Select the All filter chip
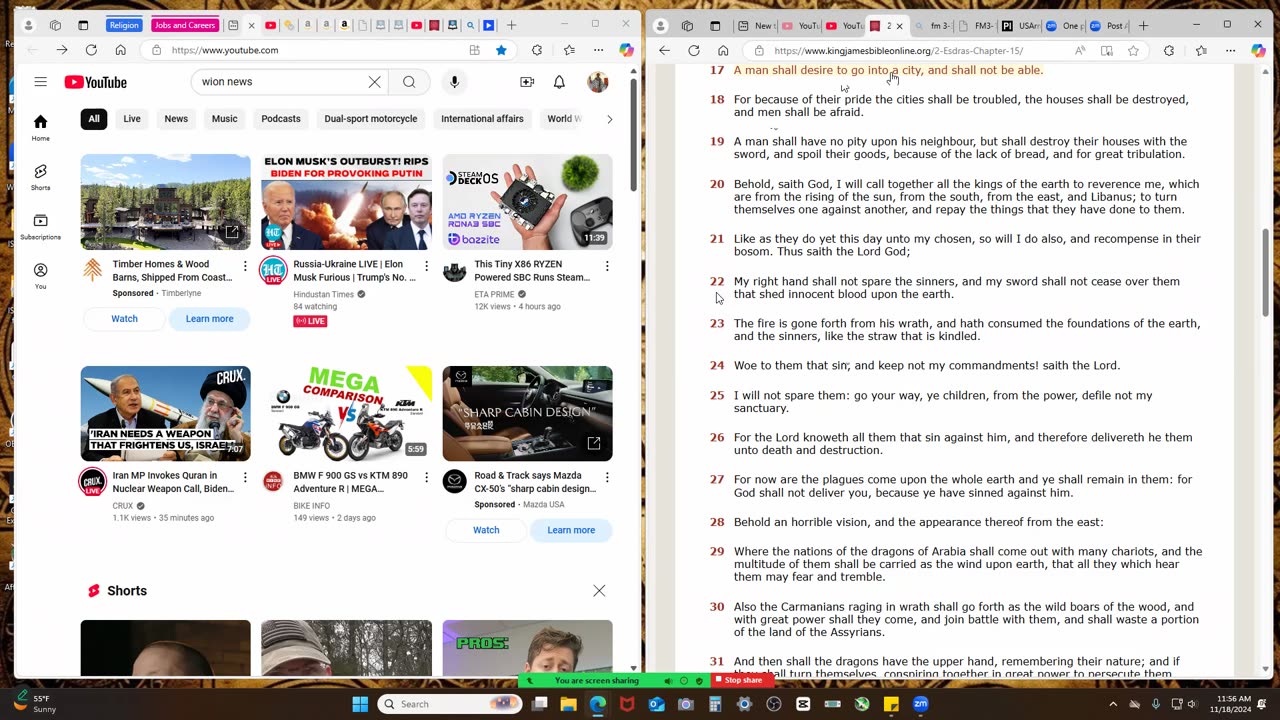The height and width of the screenshot is (720, 1280). pyautogui.click(x=94, y=119)
